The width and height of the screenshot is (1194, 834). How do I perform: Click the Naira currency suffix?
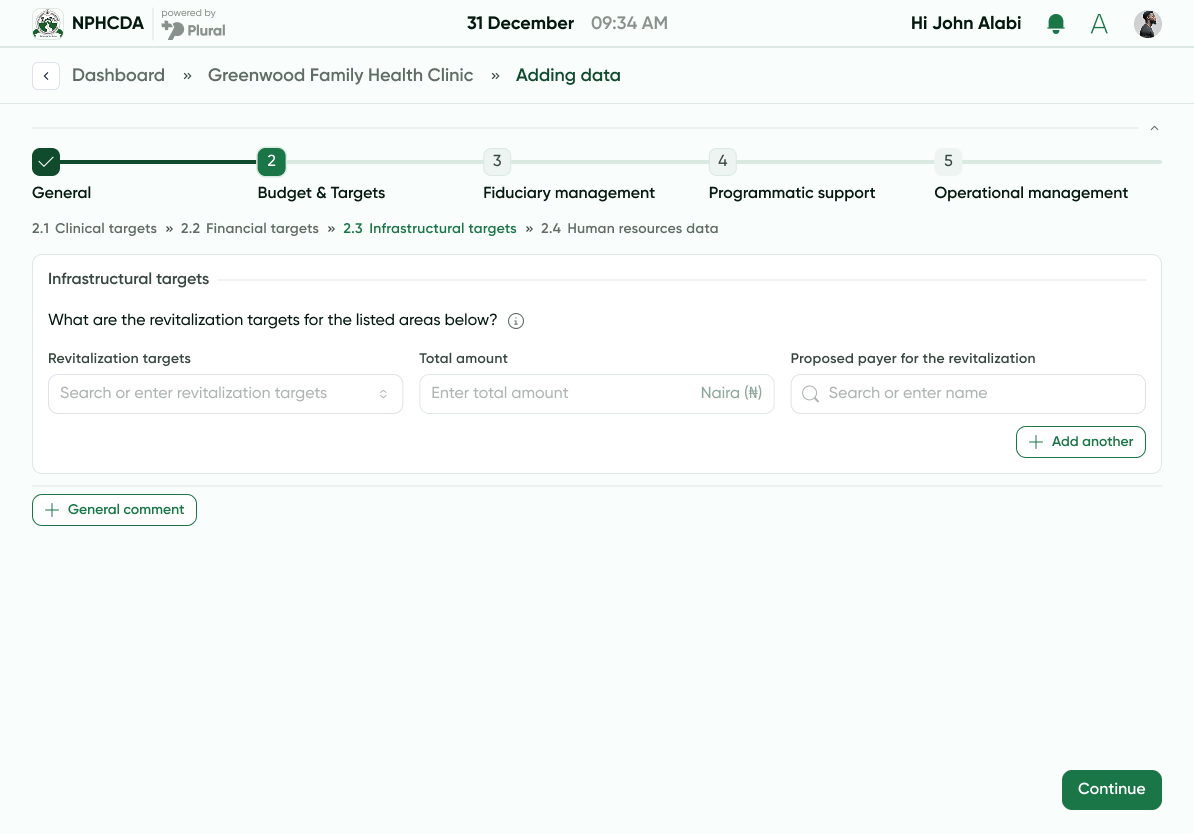[731, 393]
